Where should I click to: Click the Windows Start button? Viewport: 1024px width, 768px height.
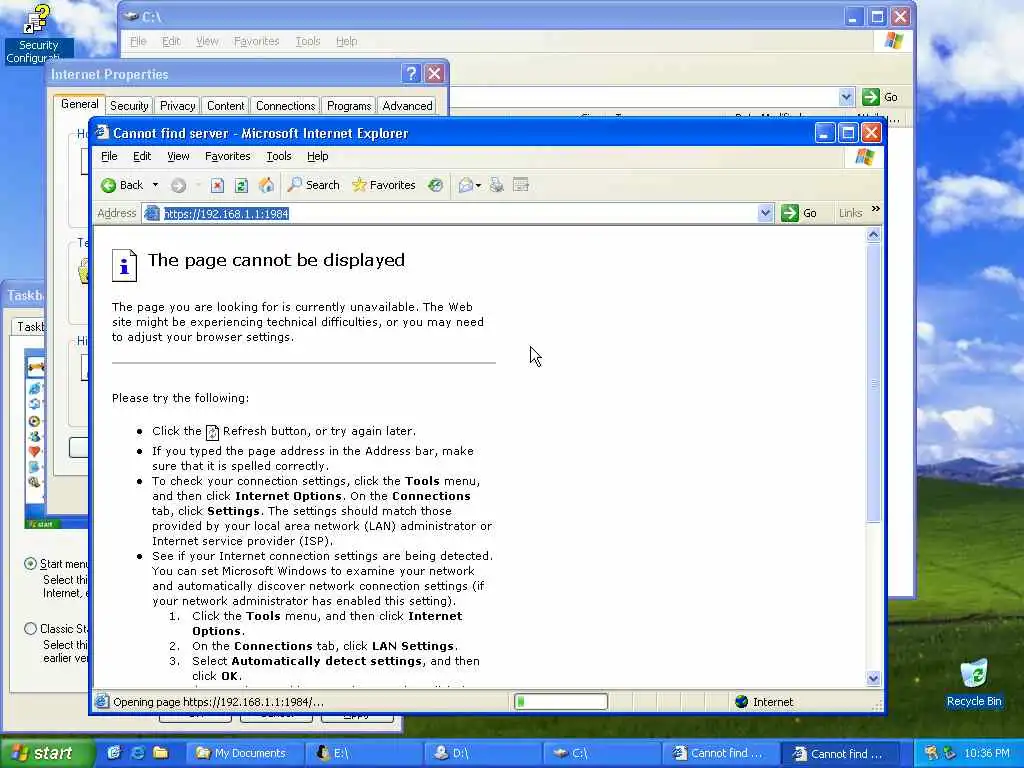[x=47, y=754]
